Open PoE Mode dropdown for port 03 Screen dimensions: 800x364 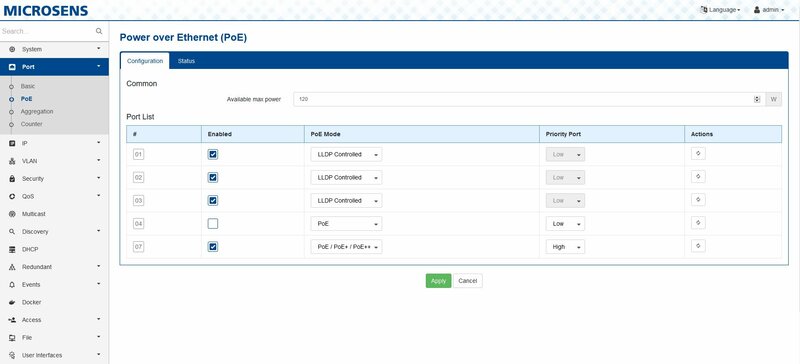pyautogui.click(x=346, y=201)
